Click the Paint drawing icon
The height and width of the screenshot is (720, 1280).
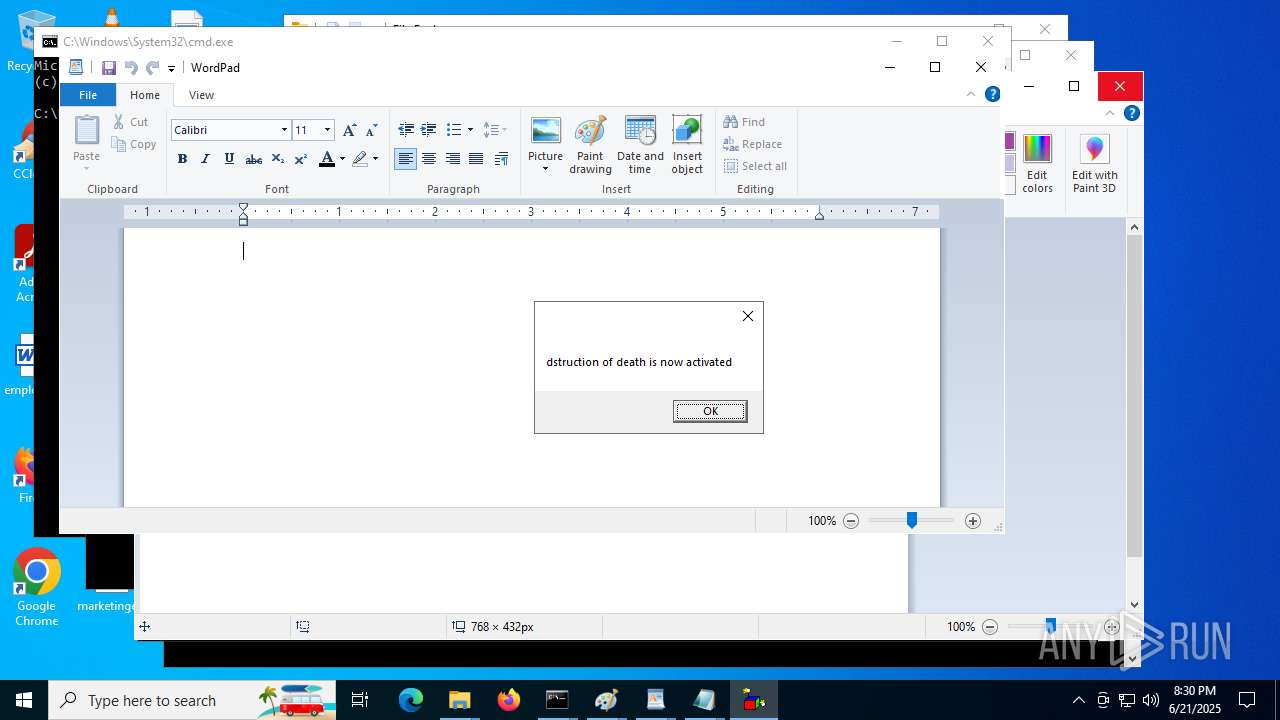(590, 145)
